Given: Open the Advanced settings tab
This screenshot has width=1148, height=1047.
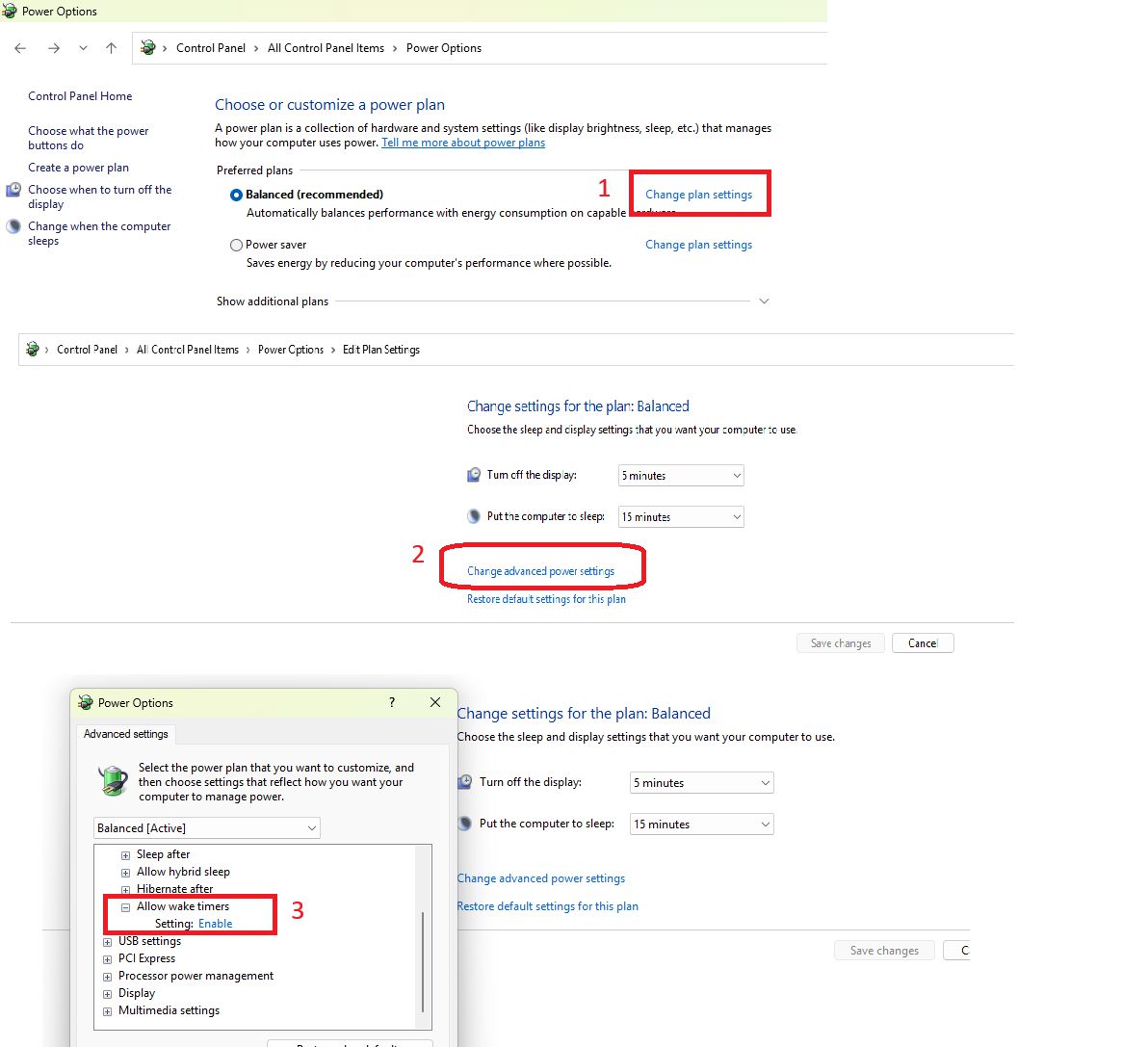Looking at the screenshot, I should click(125, 734).
